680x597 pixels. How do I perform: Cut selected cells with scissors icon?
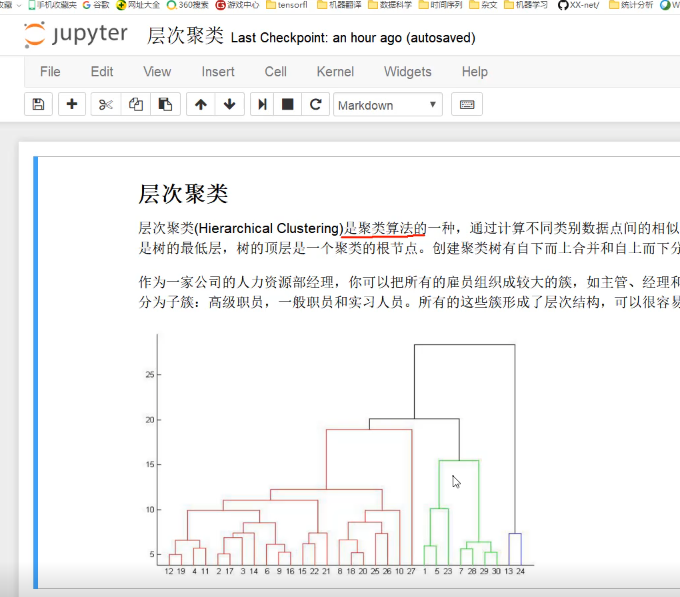click(106, 105)
